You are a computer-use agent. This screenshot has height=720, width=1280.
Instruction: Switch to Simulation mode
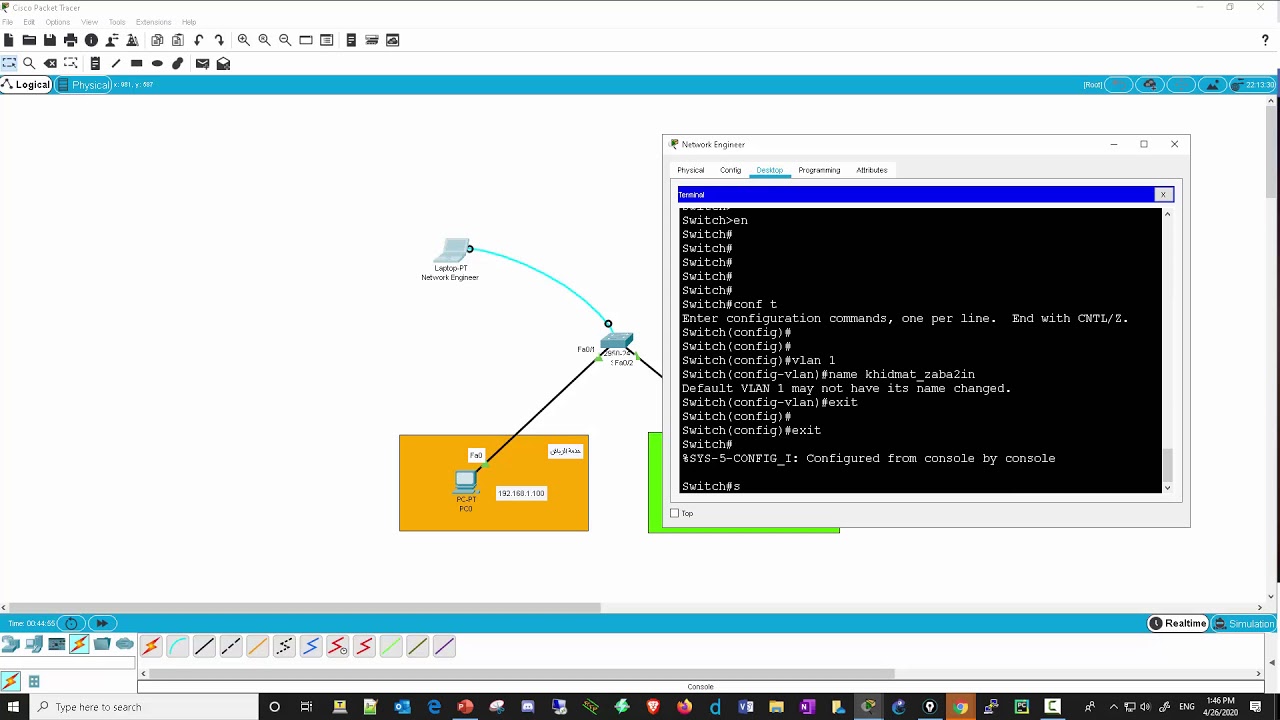tap(1243, 623)
